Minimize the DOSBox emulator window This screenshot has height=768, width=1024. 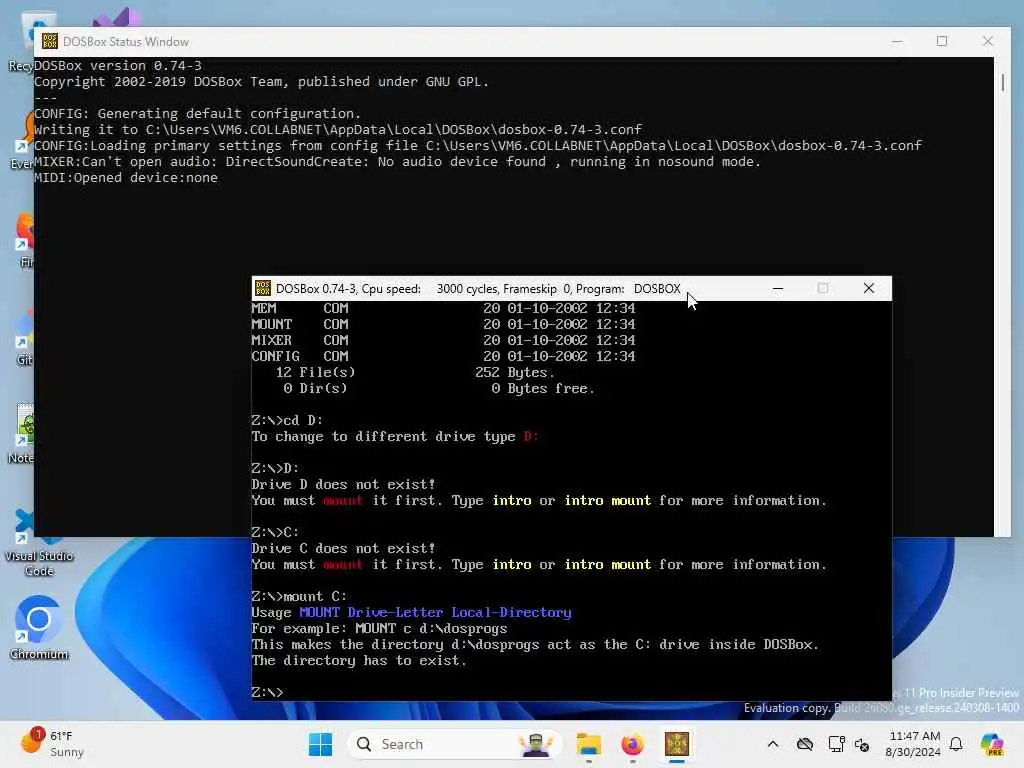pos(777,288)
